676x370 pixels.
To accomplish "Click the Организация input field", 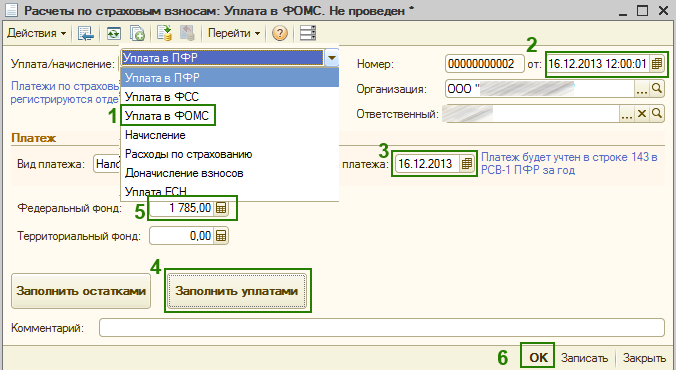I will [539, 89].
